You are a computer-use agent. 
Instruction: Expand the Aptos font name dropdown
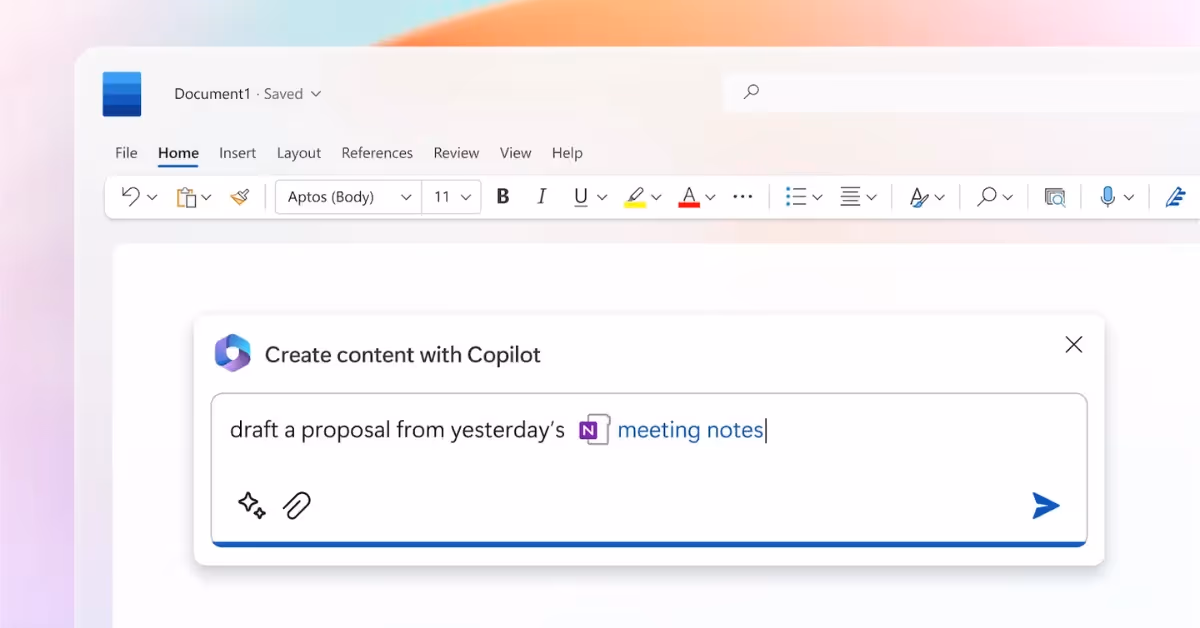coord(346,197)
